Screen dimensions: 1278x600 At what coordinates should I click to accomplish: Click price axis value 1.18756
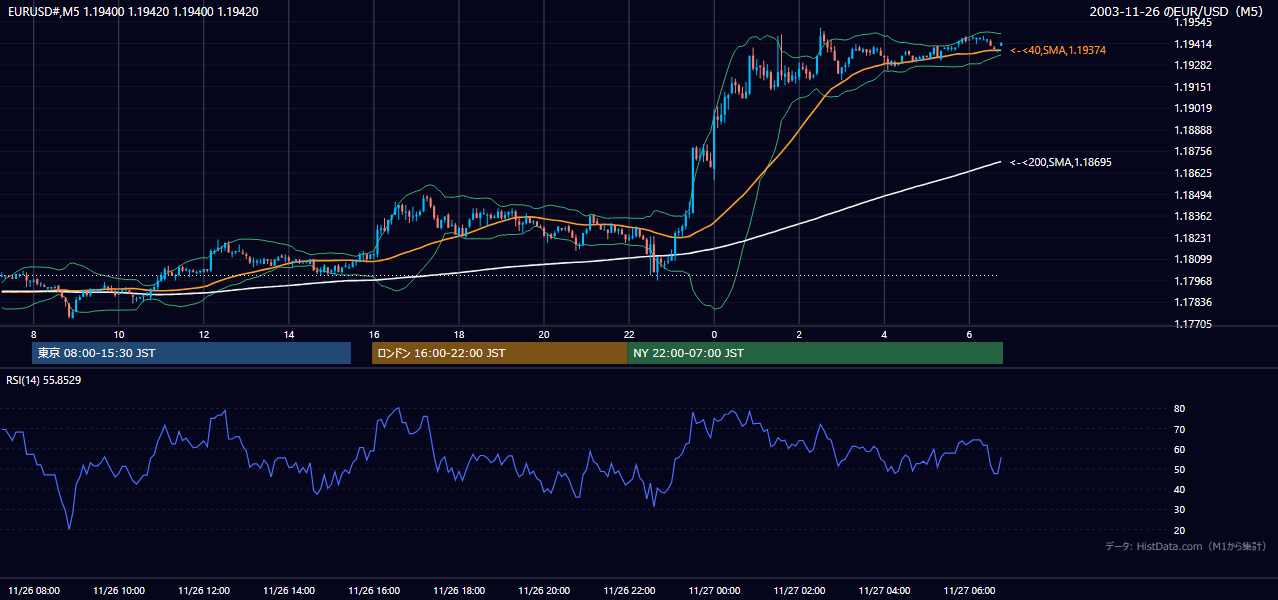tap(1193, 151)
